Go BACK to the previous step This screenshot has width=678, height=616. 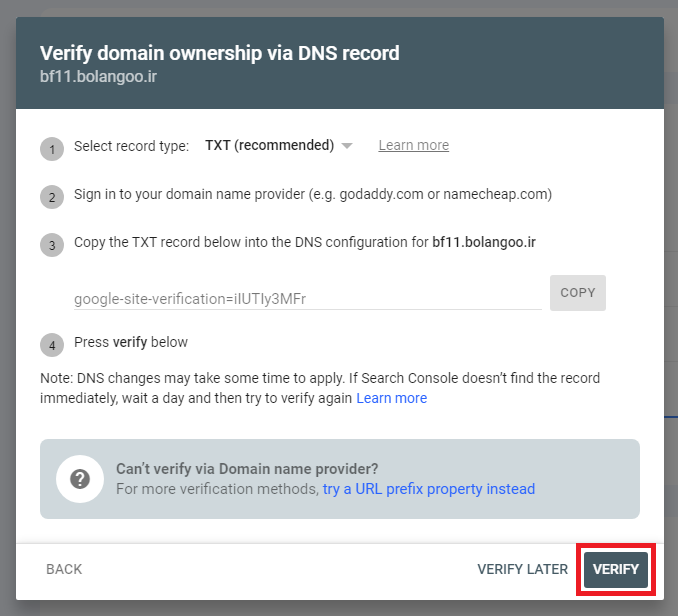coord(64,569)
